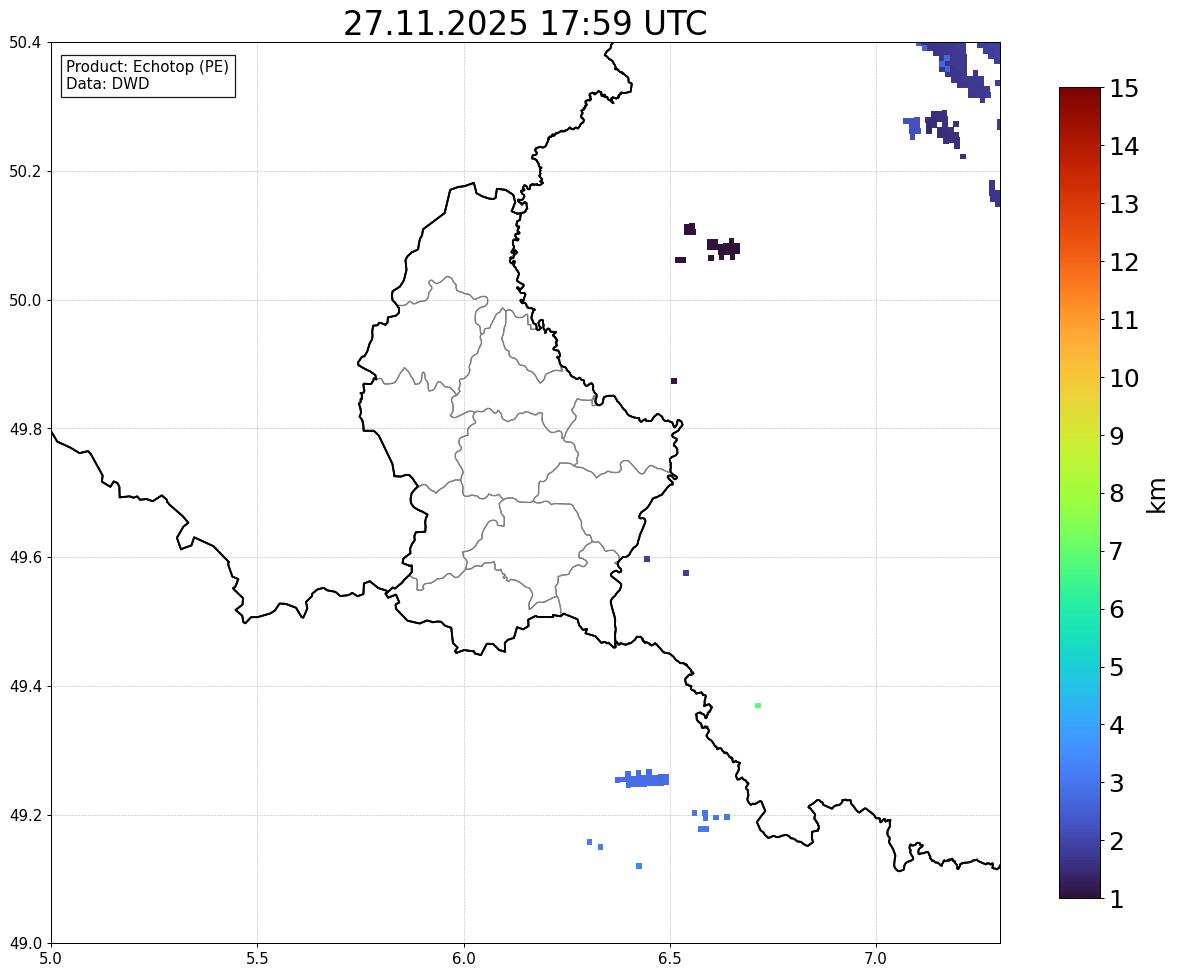Viewport: 1178px width, 976px height.
Task: Click the single green echo pixel near 49.37°N
Action: tap(758, 706)
